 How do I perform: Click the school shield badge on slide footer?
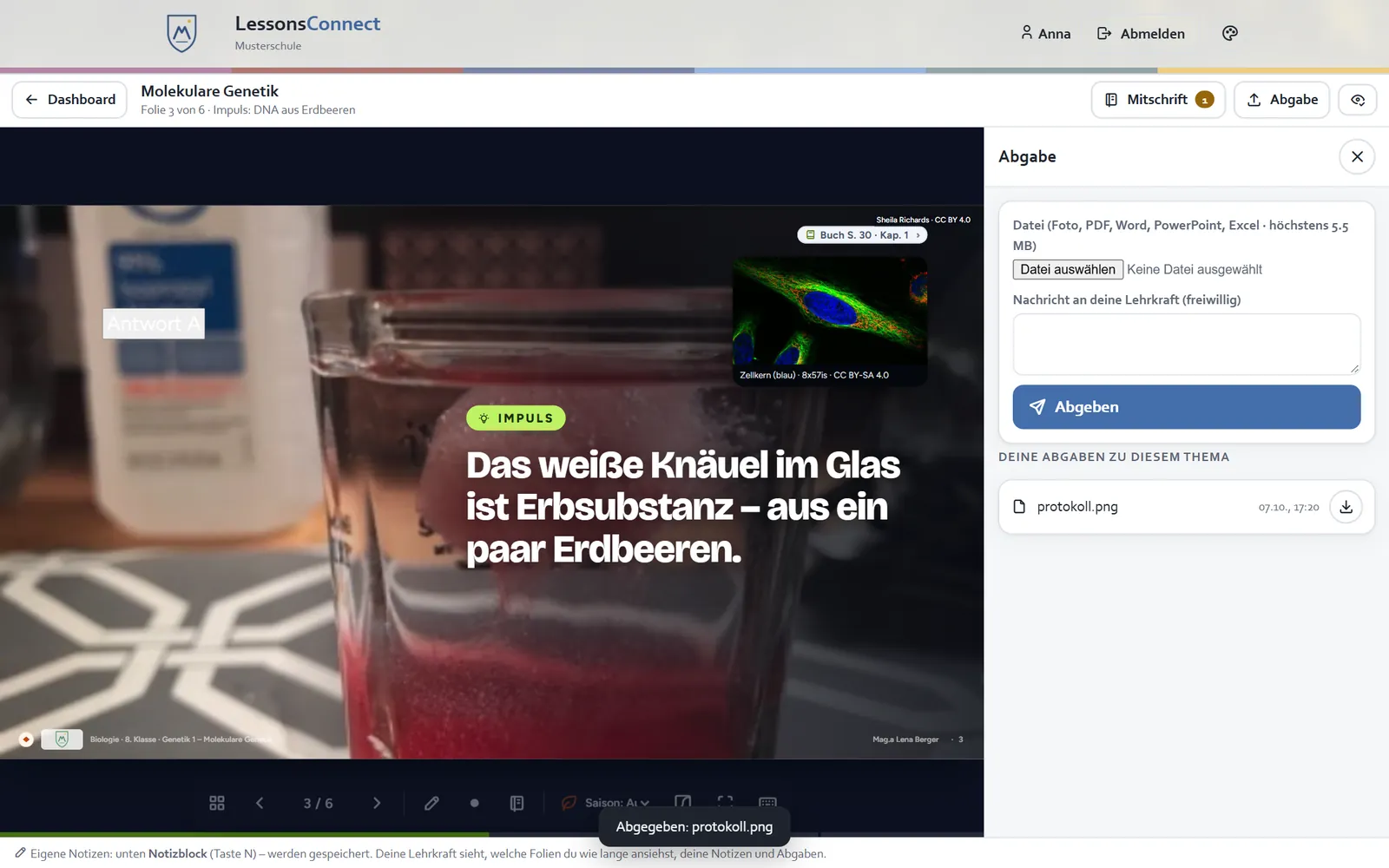click(x=62, y=740)
